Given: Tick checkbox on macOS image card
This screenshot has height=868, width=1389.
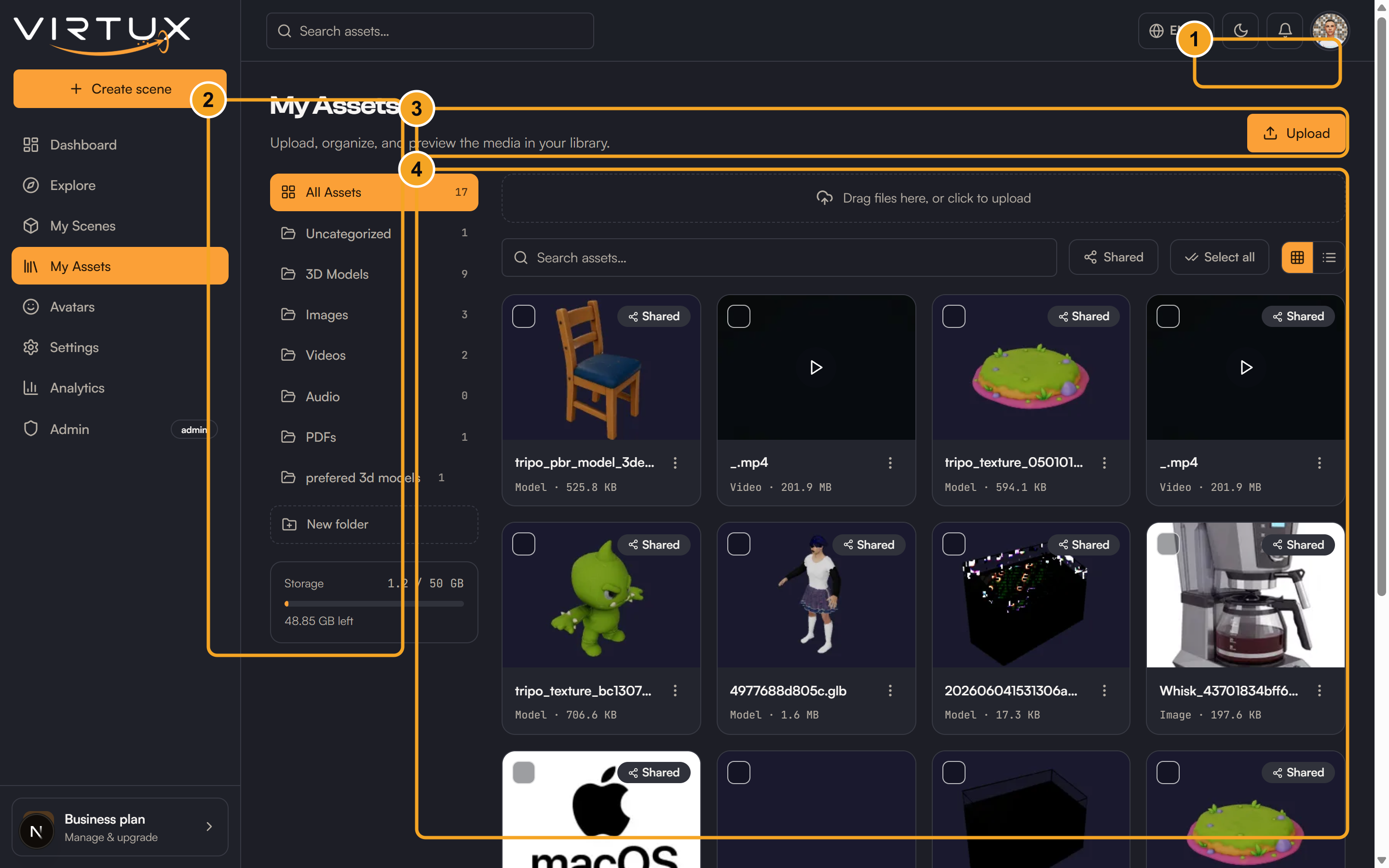Looking at the screenshot, I should click(x=523, y=773).
